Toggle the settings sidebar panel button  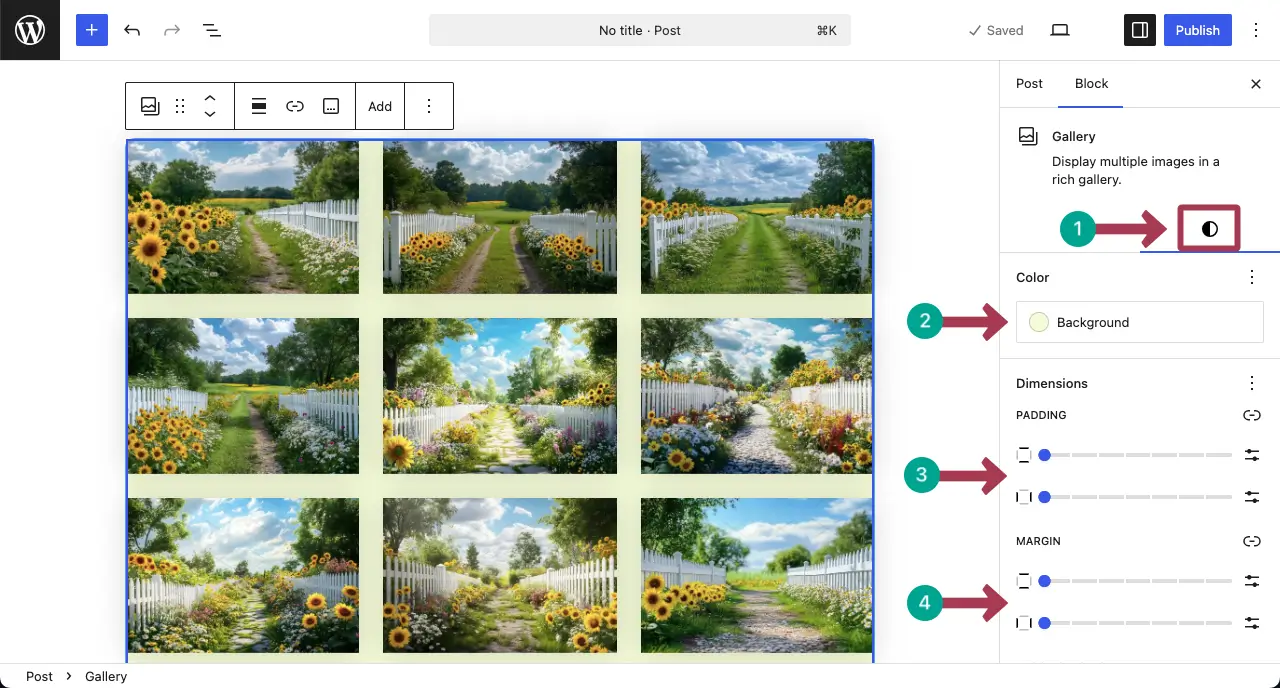(x=1140, y=30)
